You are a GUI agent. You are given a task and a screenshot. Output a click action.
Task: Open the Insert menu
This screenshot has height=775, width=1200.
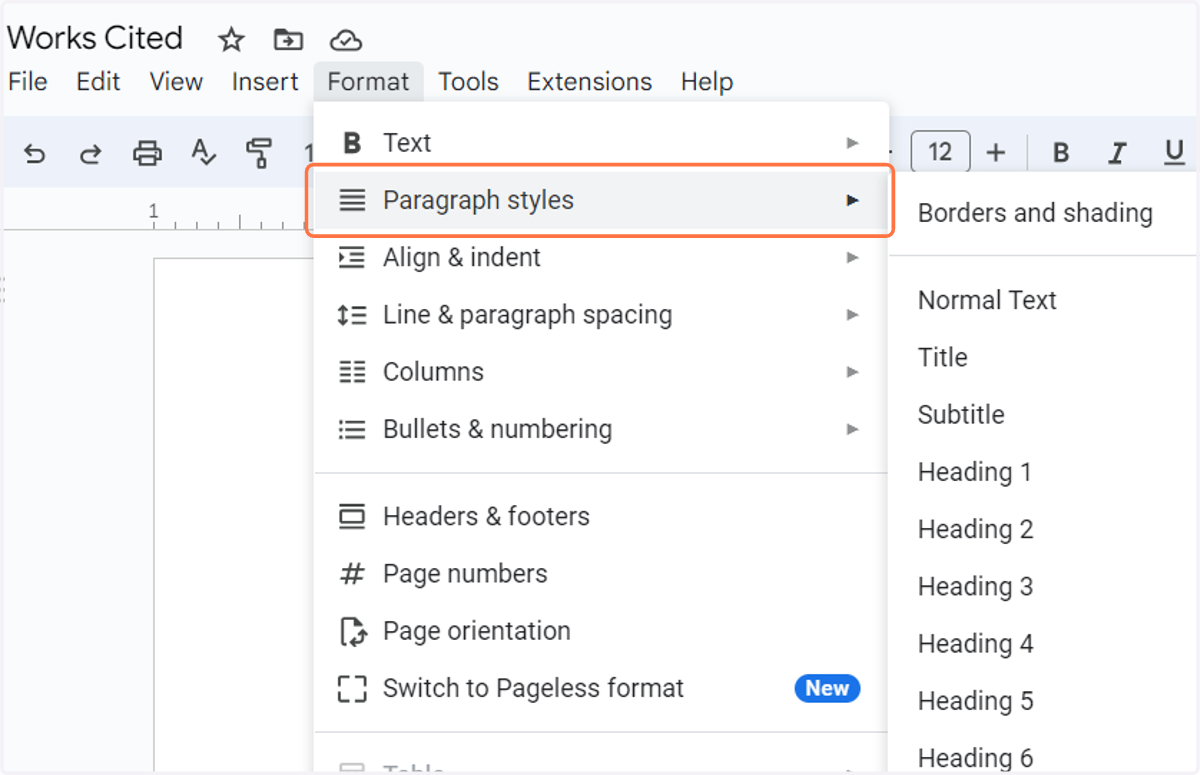(x=265, y=82)
